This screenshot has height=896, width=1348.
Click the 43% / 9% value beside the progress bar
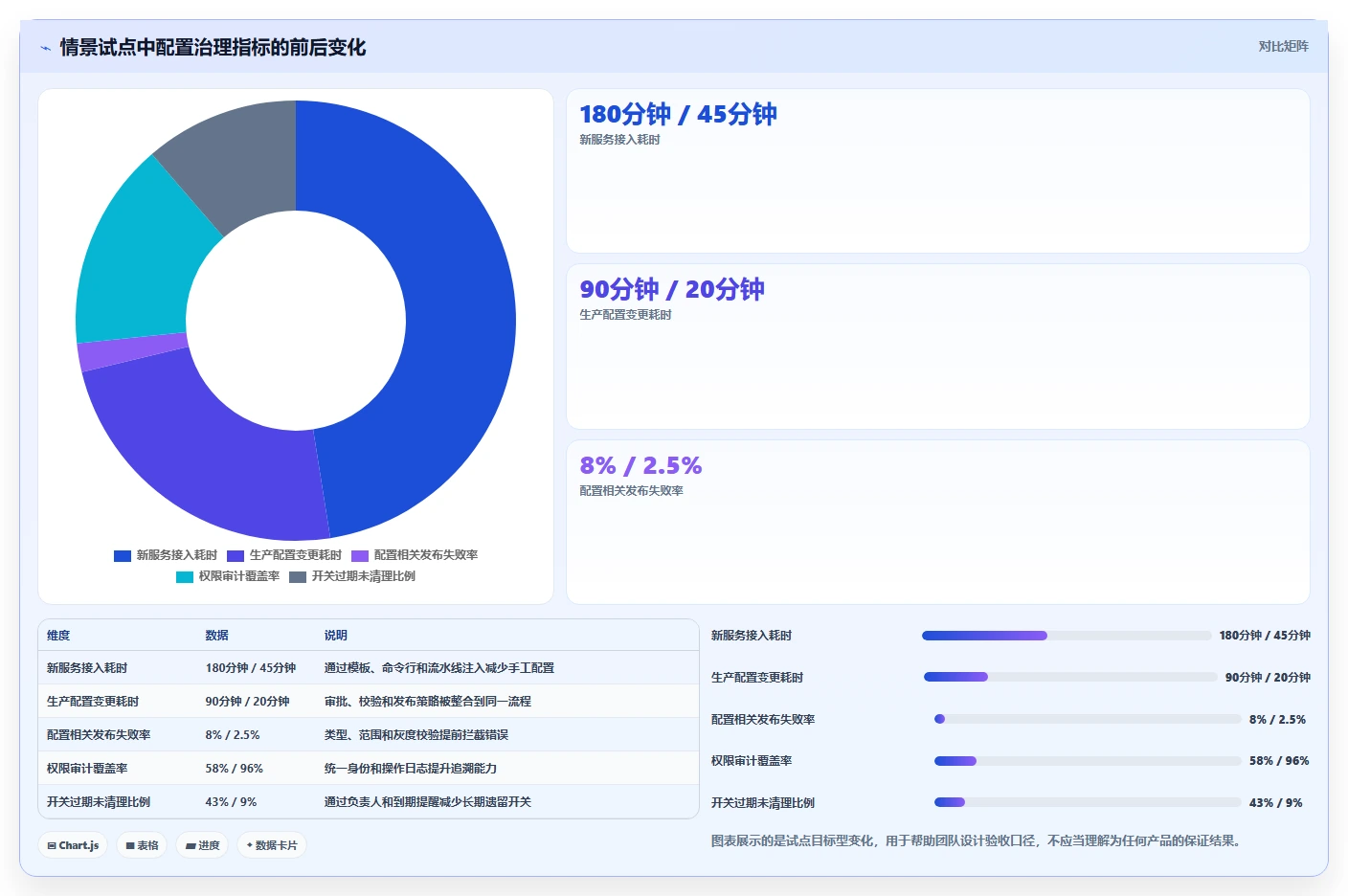tap(1276, 803)
